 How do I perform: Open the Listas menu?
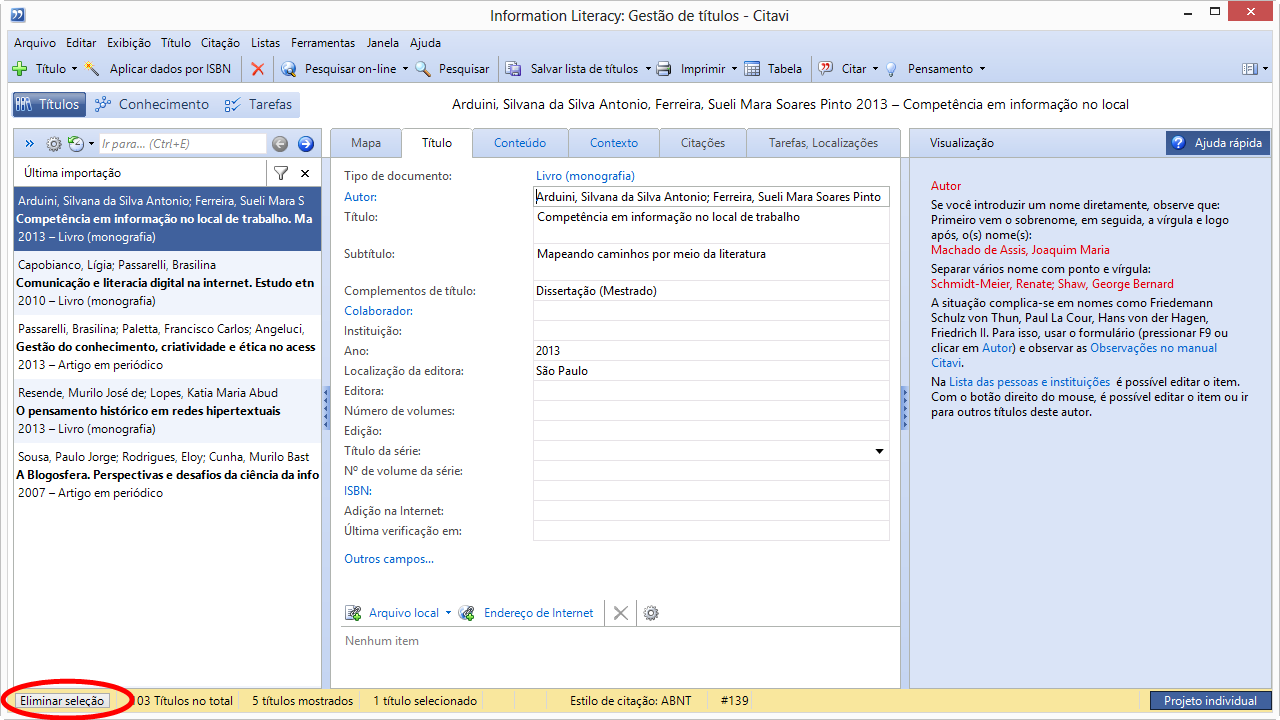(x=266, y=43)
